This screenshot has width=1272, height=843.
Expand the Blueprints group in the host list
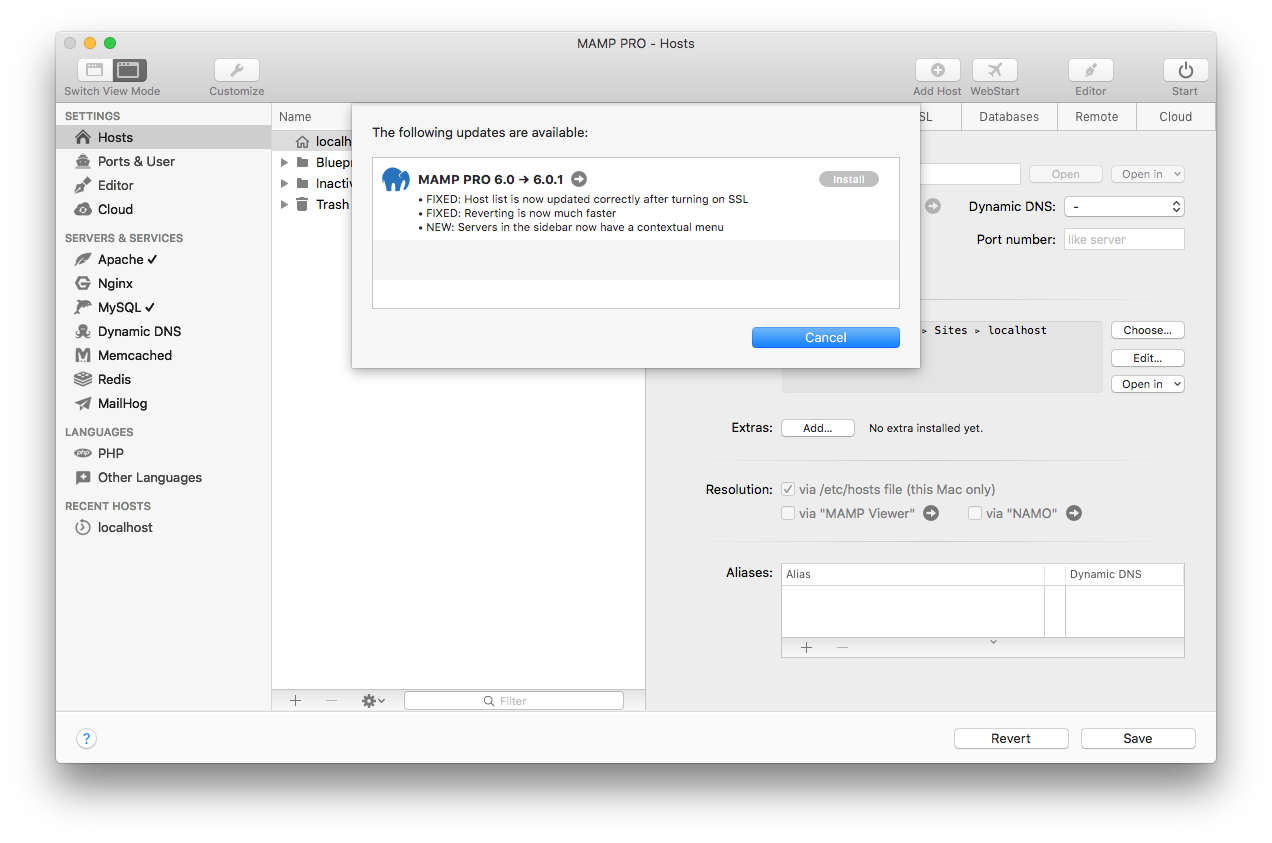tap(284, 161)
